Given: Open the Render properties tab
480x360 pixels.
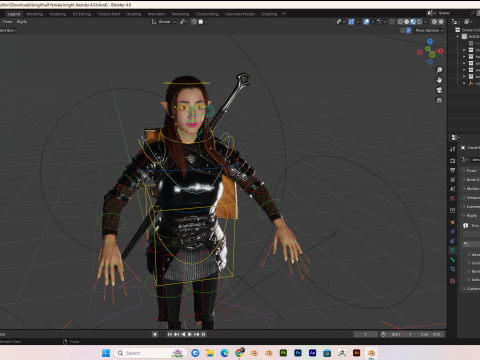Looking at the screenshot, I should coord(452,161).
